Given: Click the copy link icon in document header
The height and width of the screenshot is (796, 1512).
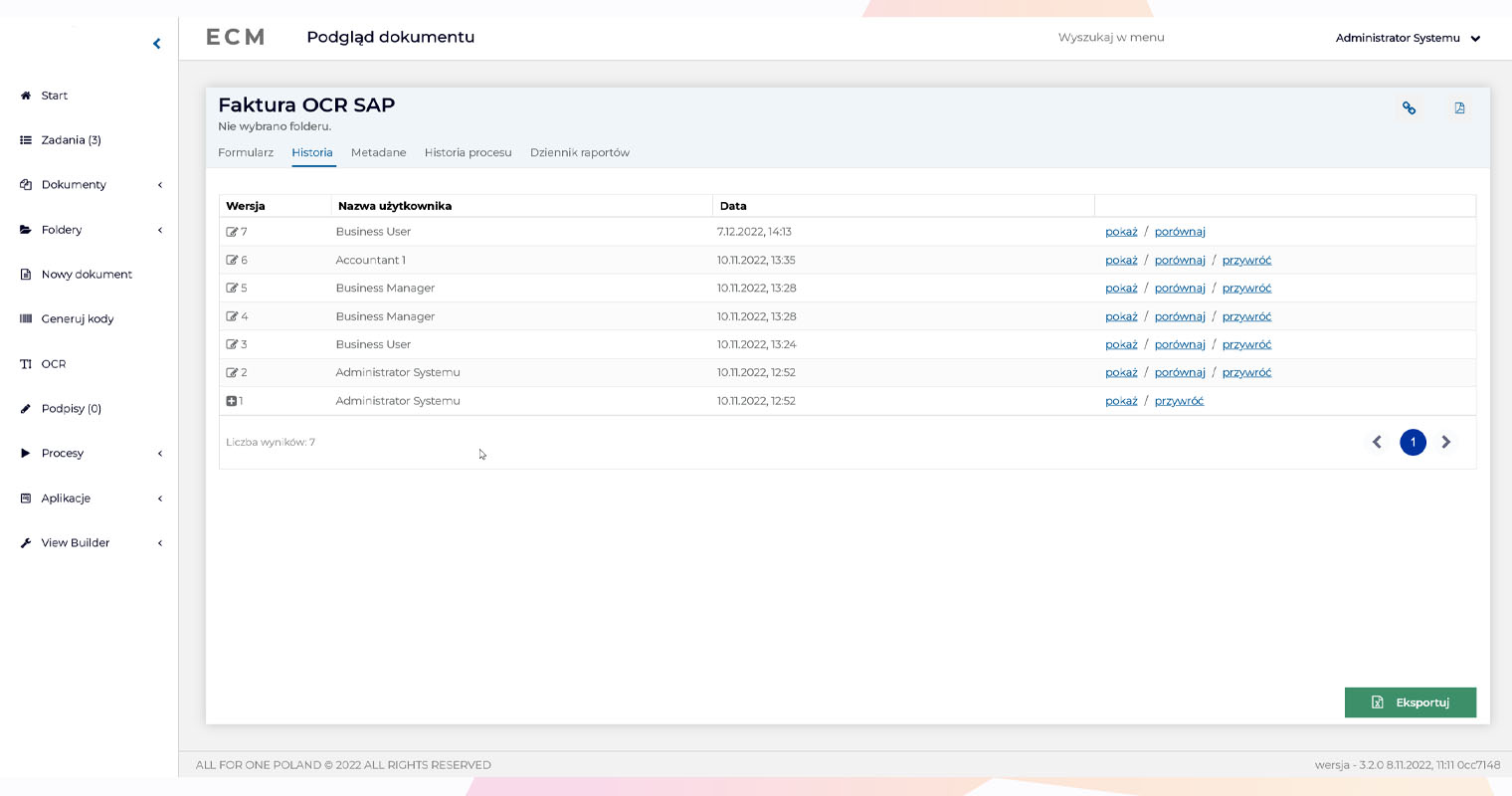Looking at the screenshot, I should pyautogui.click(x=1409, y=108).
